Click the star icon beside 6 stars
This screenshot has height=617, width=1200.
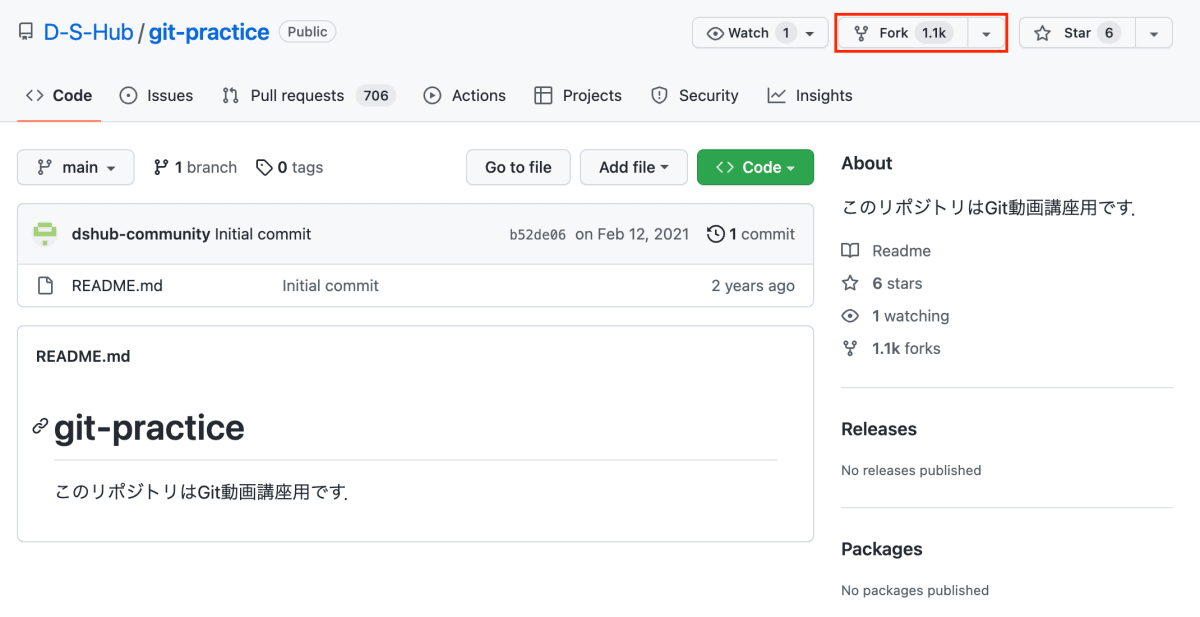[x=850, y=283]
